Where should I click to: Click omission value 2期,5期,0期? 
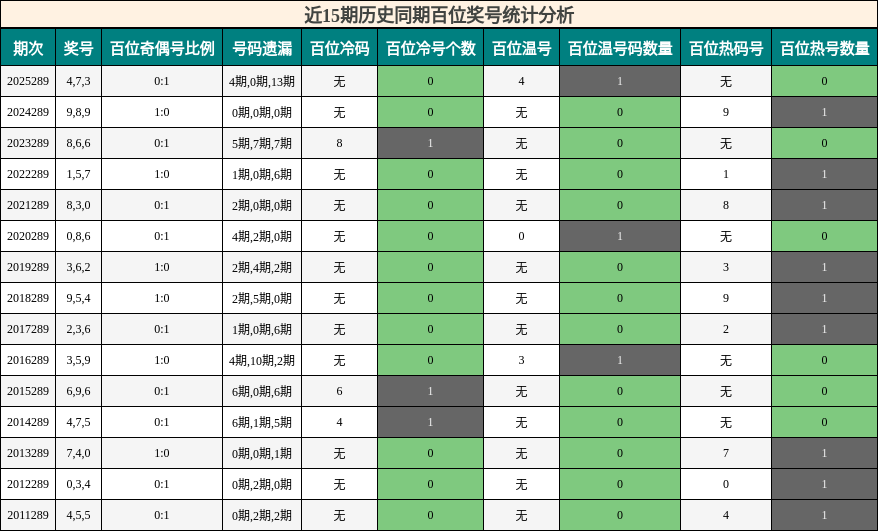coord(262,298)
